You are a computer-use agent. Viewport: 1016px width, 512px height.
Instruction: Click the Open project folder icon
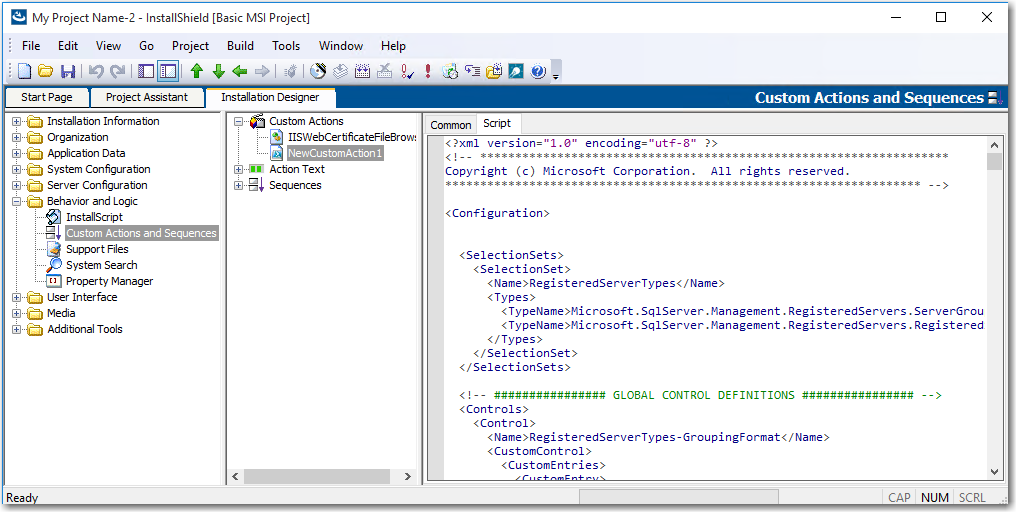[x=45, y=71]
